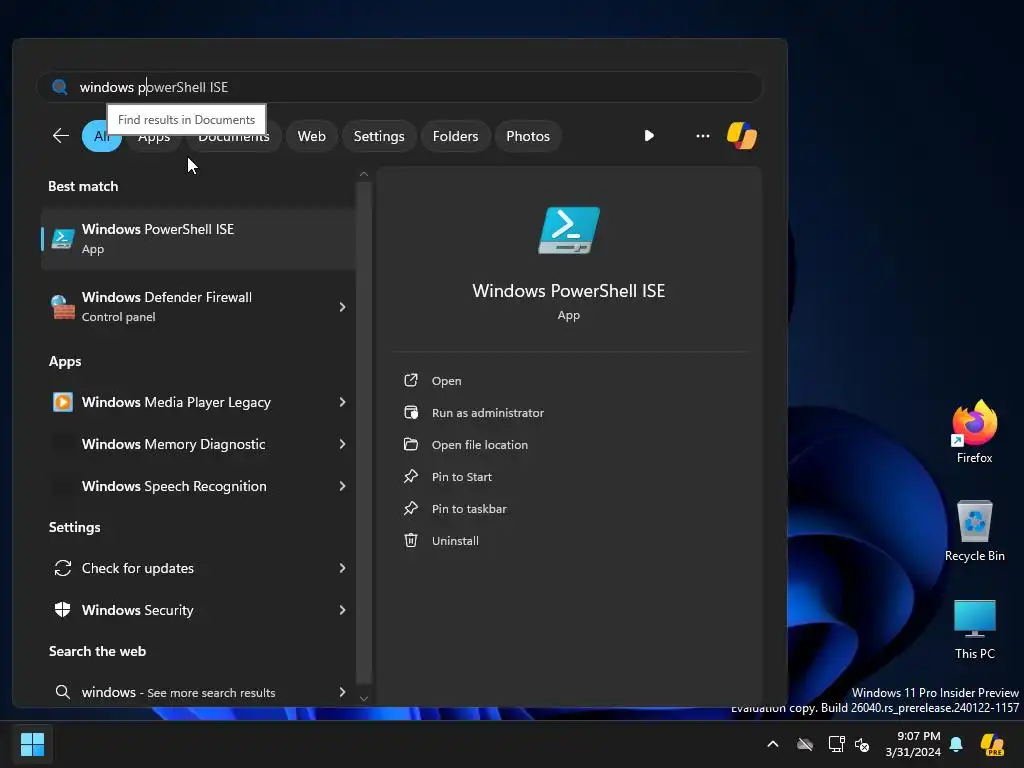Click the results list scrollbar
1024x768 pixels.
(364, 432)
